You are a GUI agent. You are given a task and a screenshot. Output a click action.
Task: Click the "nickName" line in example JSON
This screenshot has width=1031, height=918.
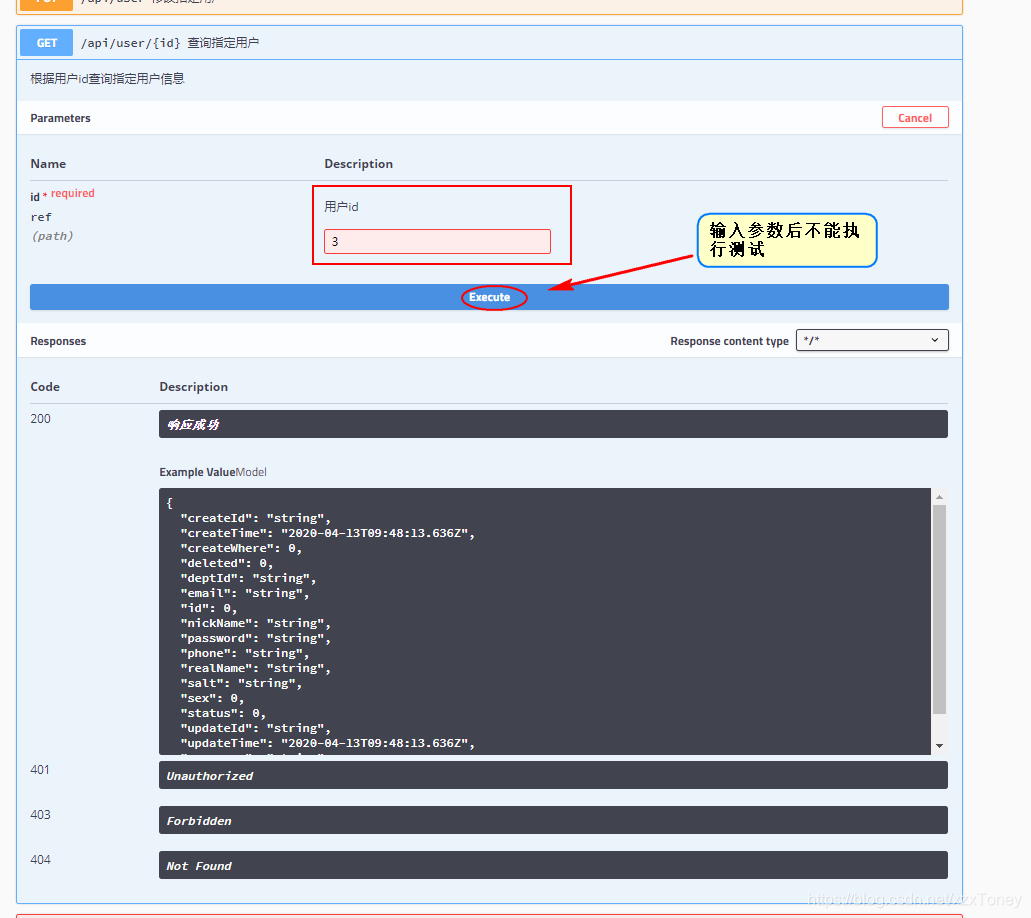(255, 623)
